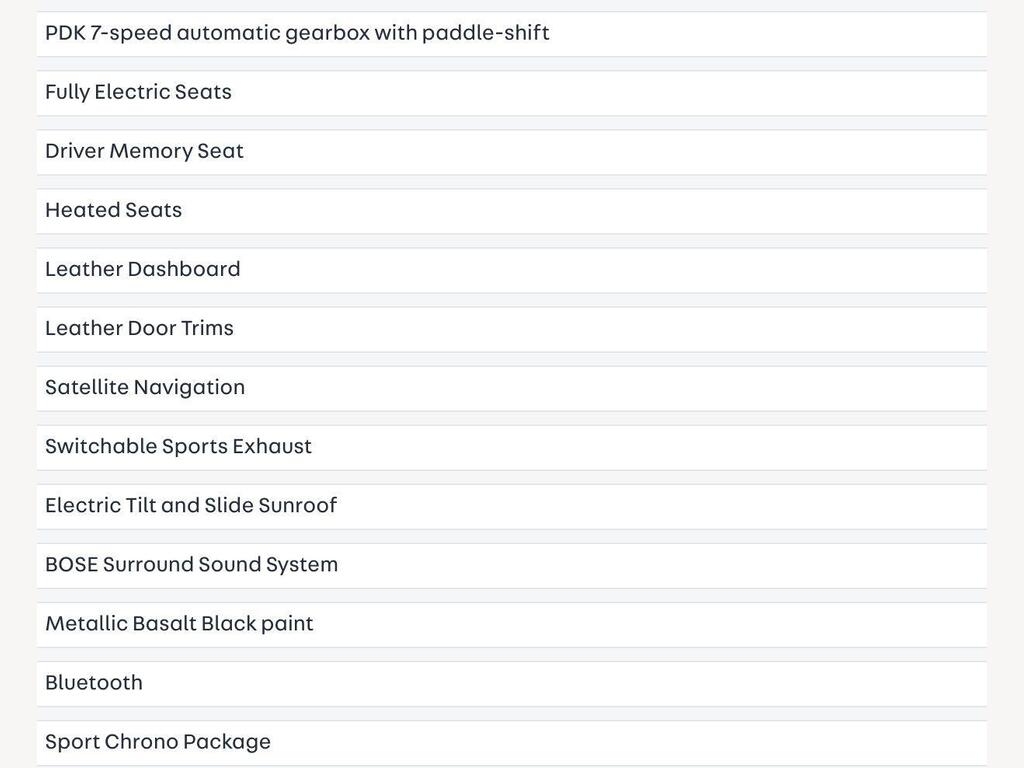This screenshot has height=768, width=1024.
Task: Click the Heated Seats feature
Action: [511, 212]
